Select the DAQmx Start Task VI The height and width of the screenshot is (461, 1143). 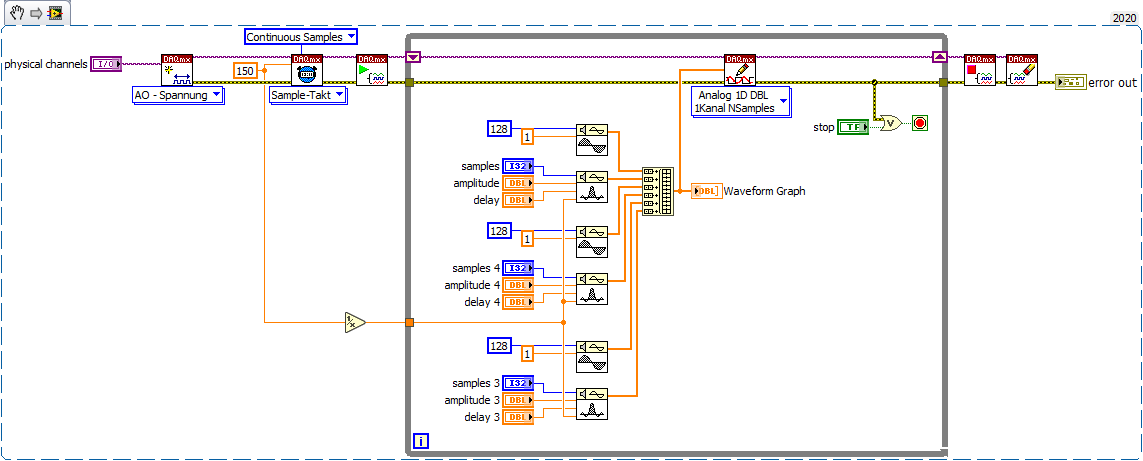[x=372, y=70]
